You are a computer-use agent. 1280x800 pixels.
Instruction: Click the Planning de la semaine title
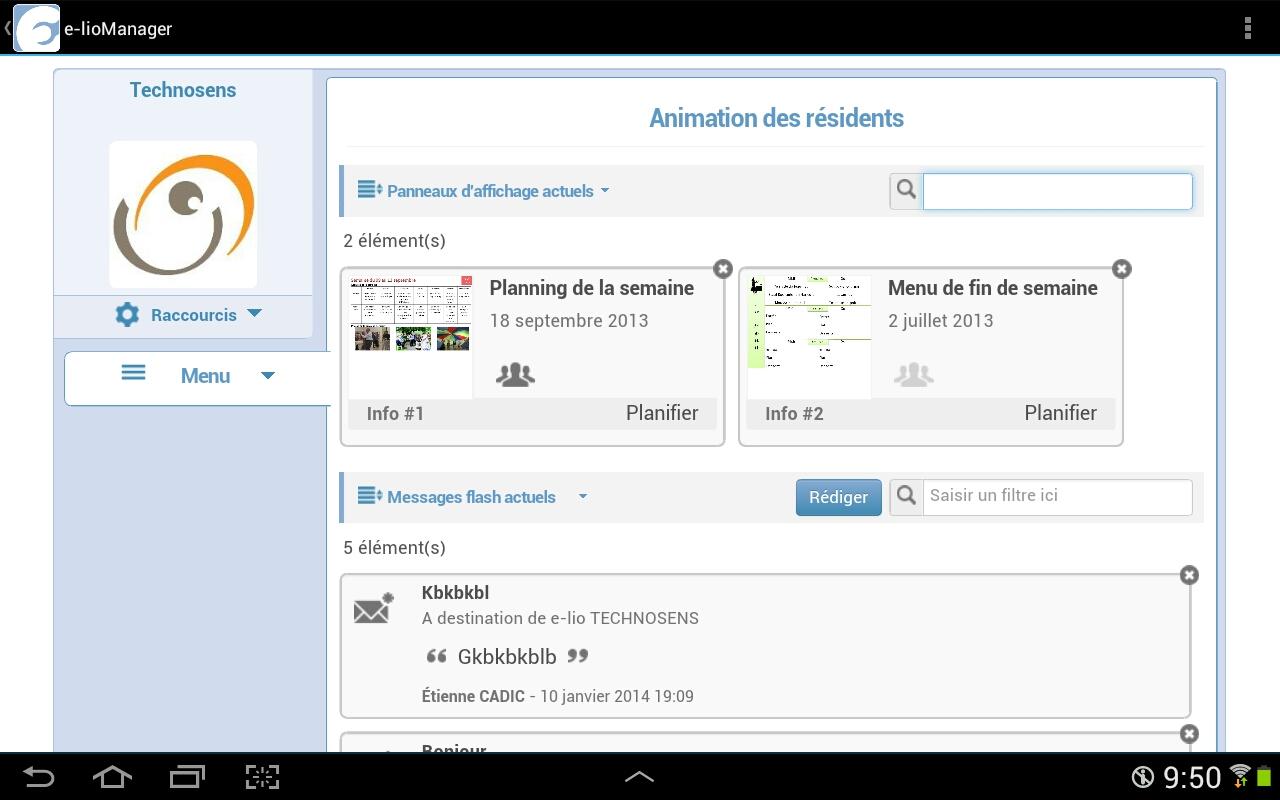tap(592, 288)
